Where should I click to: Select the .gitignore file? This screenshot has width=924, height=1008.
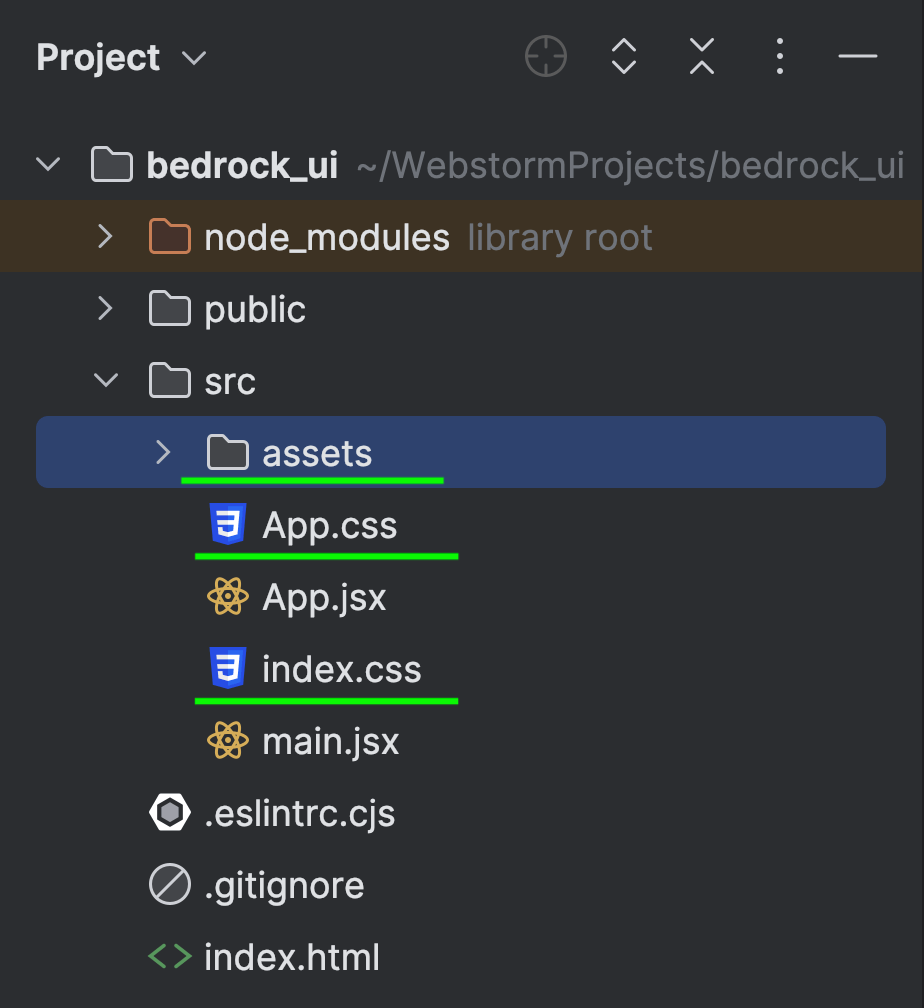(284, 885)
